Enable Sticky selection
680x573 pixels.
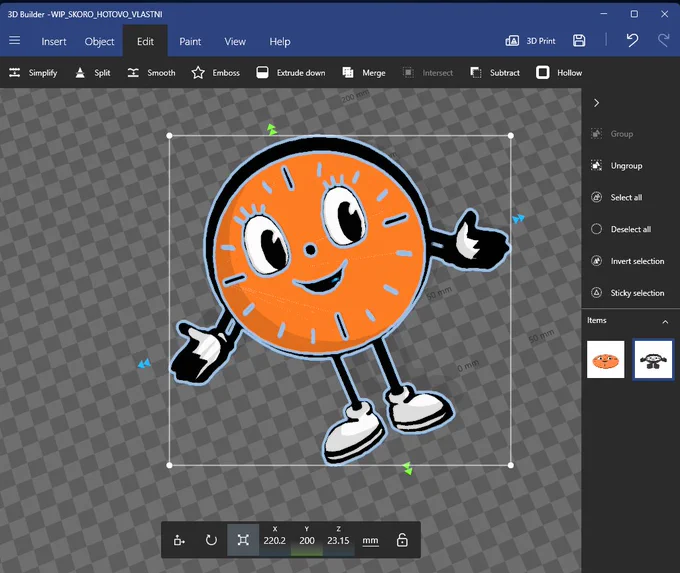(628, 293)
